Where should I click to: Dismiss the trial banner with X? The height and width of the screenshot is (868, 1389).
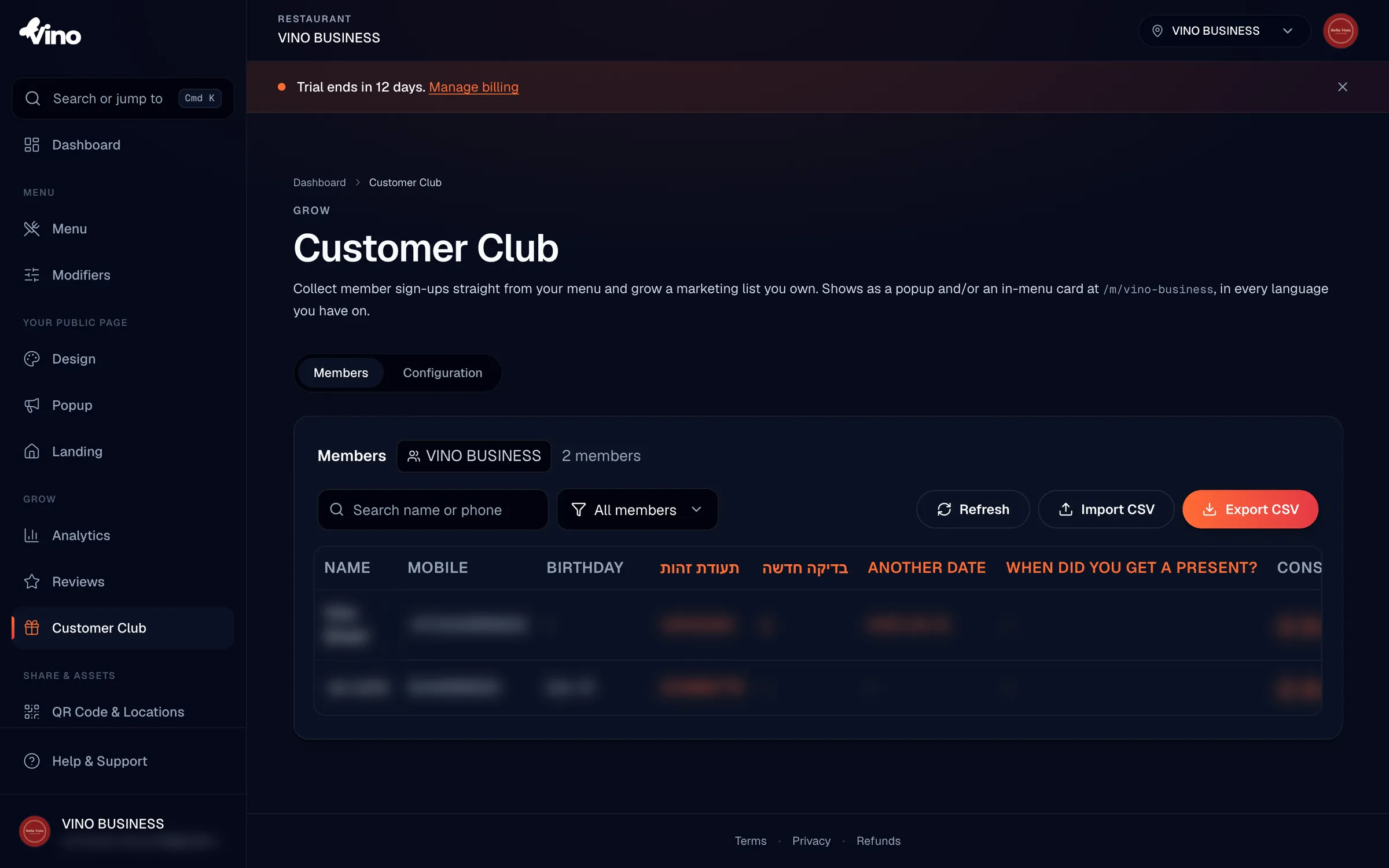pyautogui.click(x=1342, y=87)
